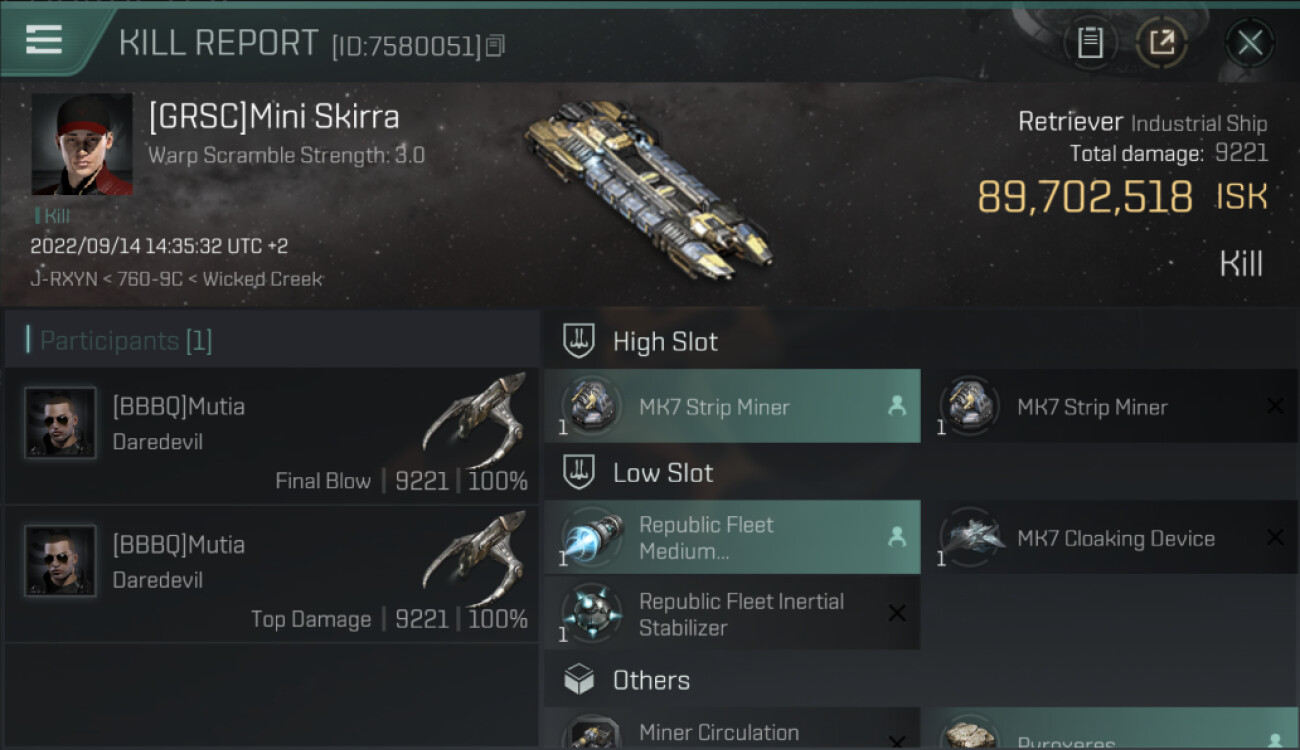
Task: Close the kill report window
Action: coord(1249,43)
